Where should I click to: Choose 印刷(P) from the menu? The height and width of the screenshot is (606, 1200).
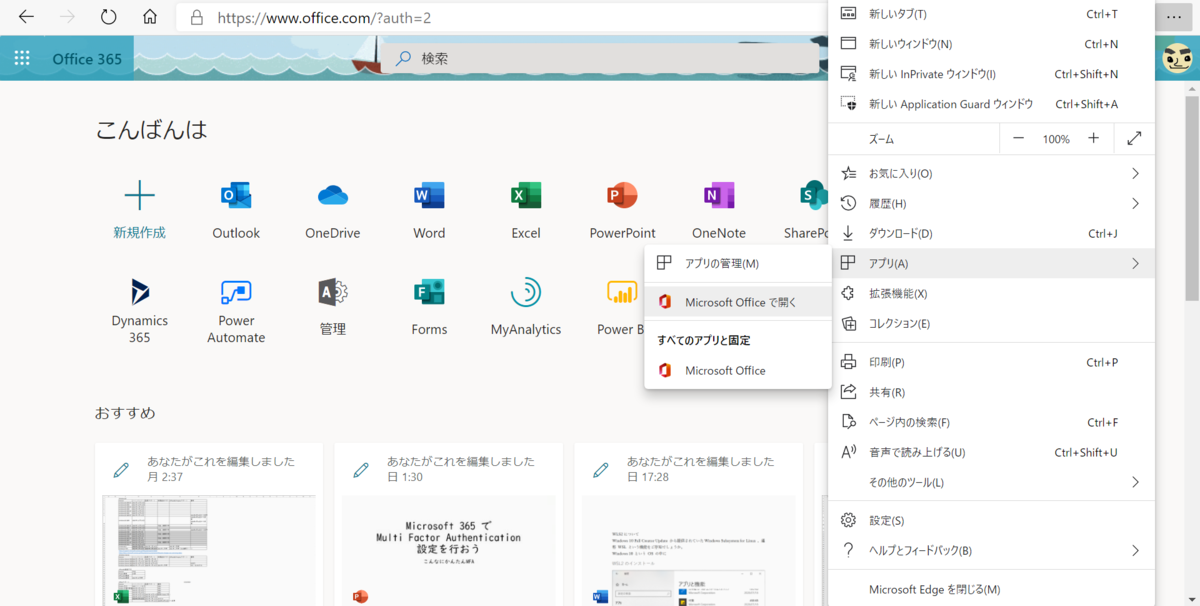tap(992, 362)
